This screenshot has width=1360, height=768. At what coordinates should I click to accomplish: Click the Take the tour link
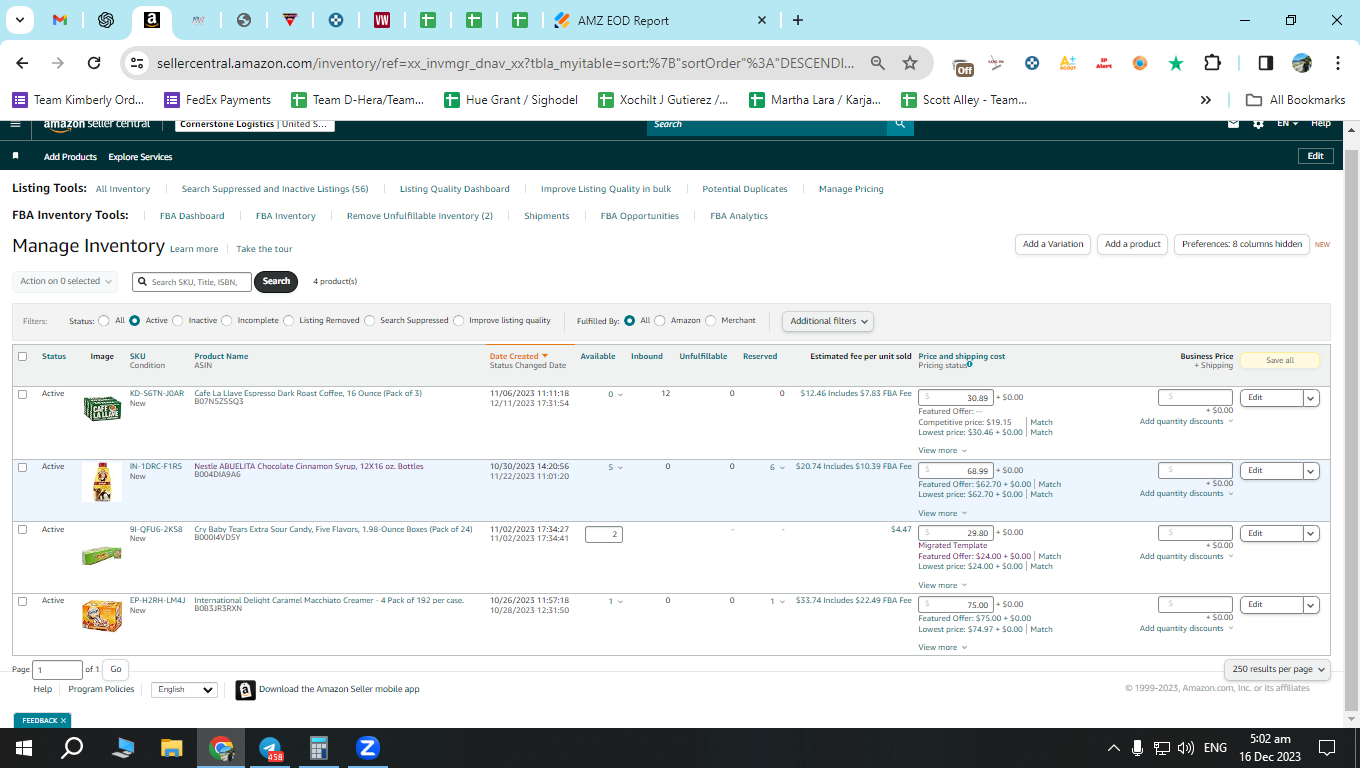tap(264, 249)
